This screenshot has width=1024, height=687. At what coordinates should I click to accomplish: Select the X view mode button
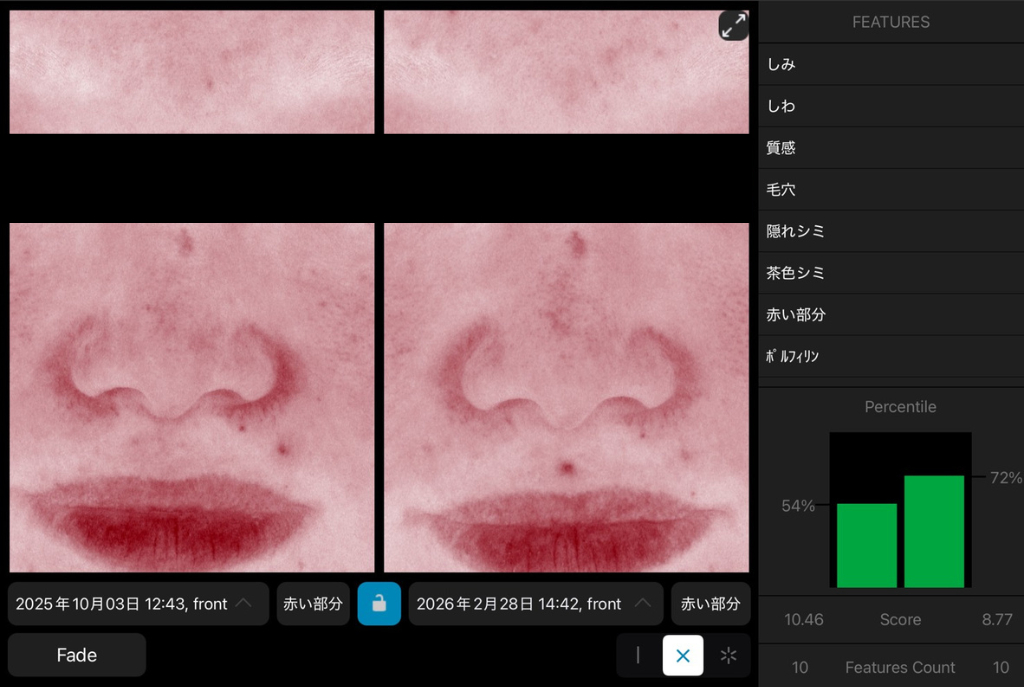(683, 655)
